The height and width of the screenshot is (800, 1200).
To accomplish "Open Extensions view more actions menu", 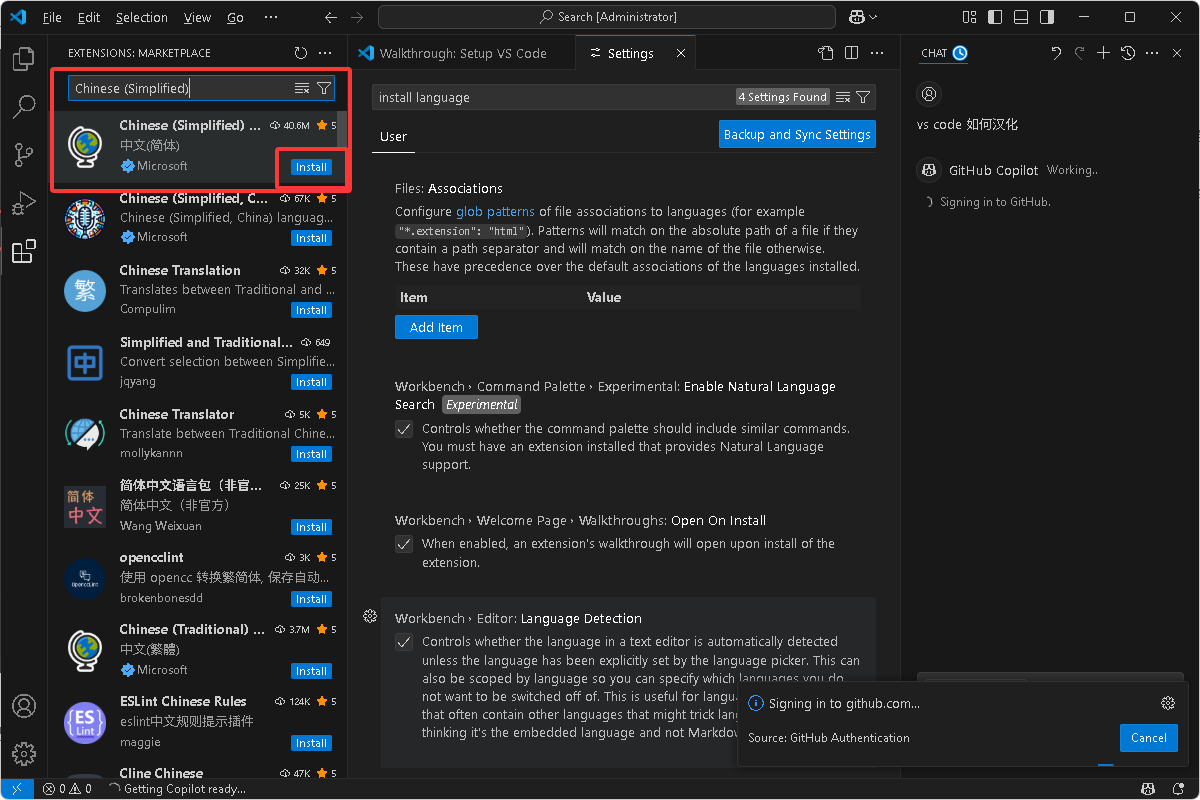I will tap(325, 53).
